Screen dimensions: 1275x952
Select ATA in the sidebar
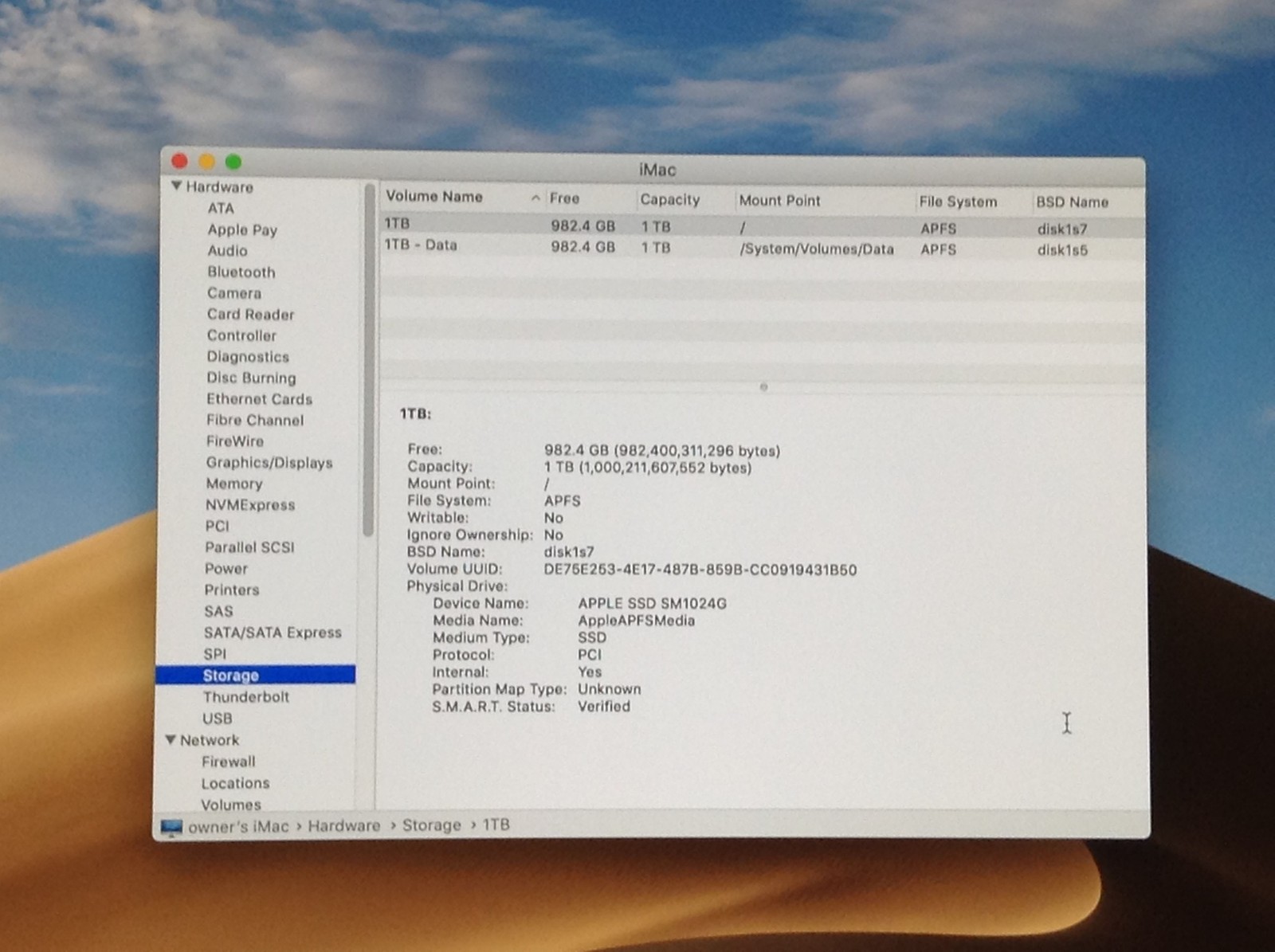coord(221,208)
